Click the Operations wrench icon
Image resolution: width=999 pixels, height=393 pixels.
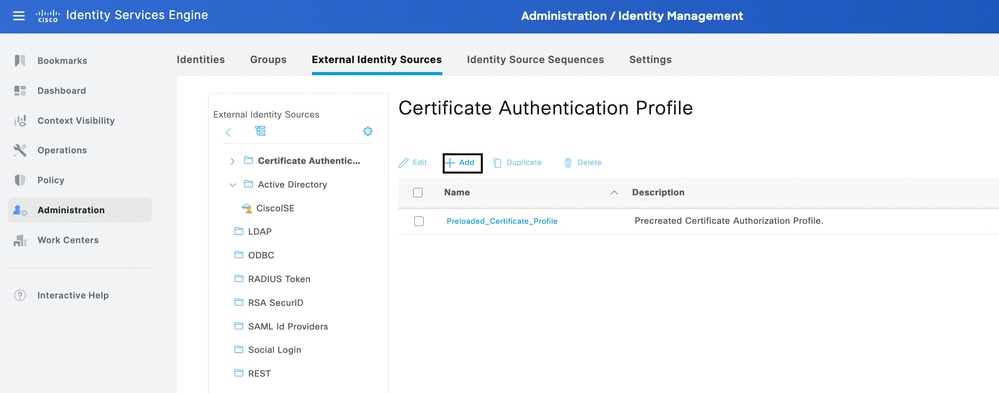point(20,150)
